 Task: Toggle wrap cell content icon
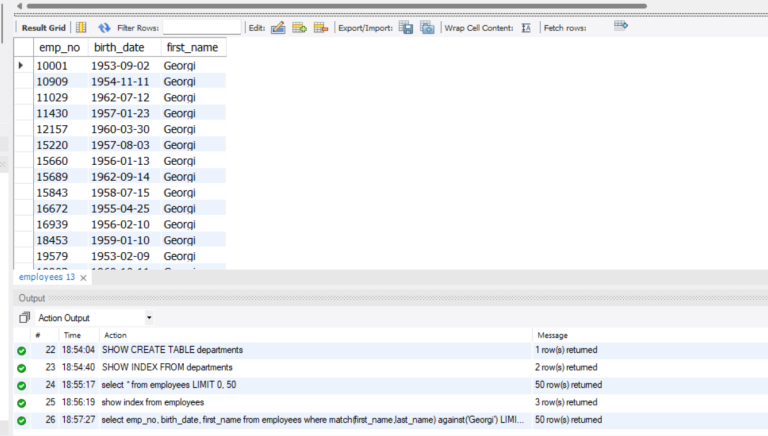(526, 28)
